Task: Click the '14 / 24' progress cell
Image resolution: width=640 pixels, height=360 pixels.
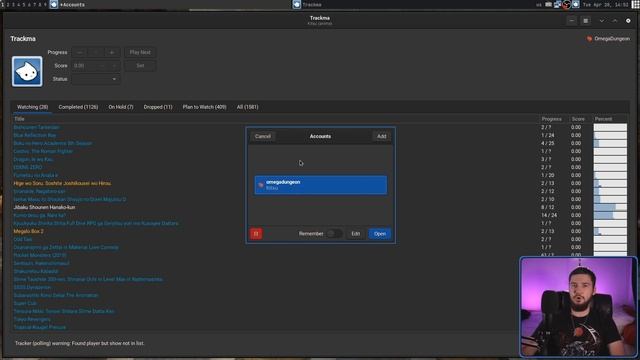Action: (x=549, y=216)
